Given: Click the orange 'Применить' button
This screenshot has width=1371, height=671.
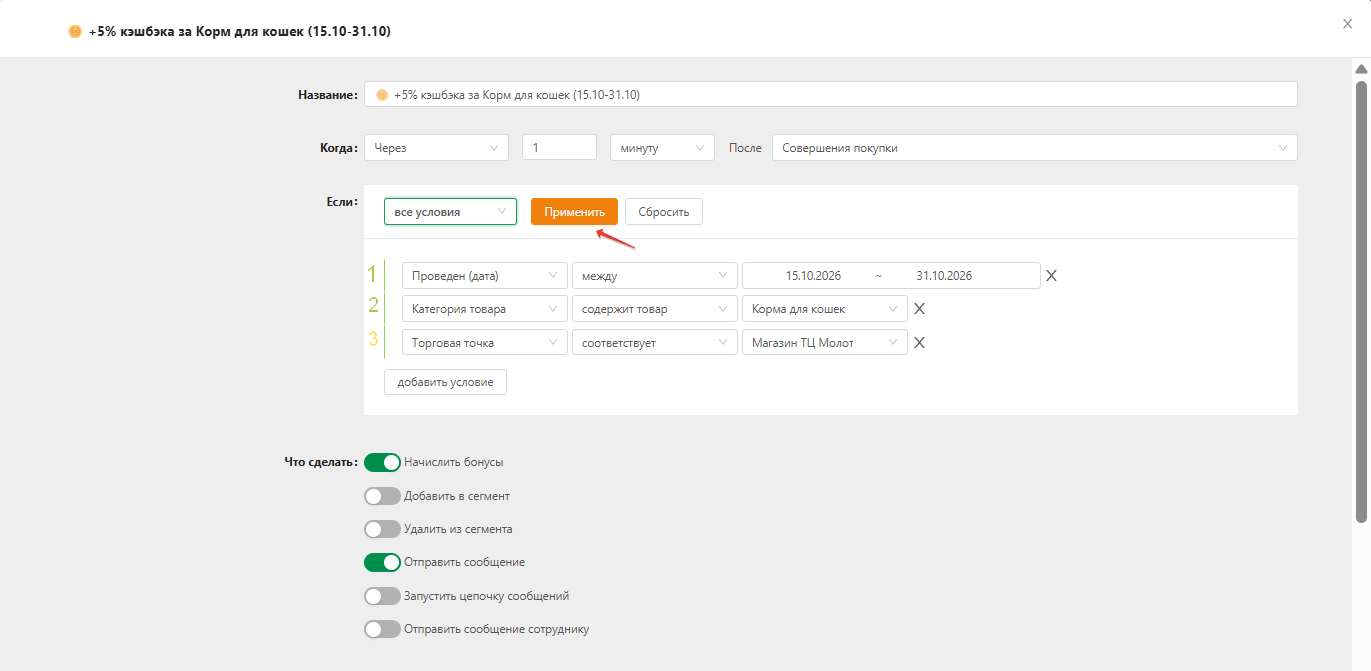Looking at the screenshot, I should tap(574, 212).
